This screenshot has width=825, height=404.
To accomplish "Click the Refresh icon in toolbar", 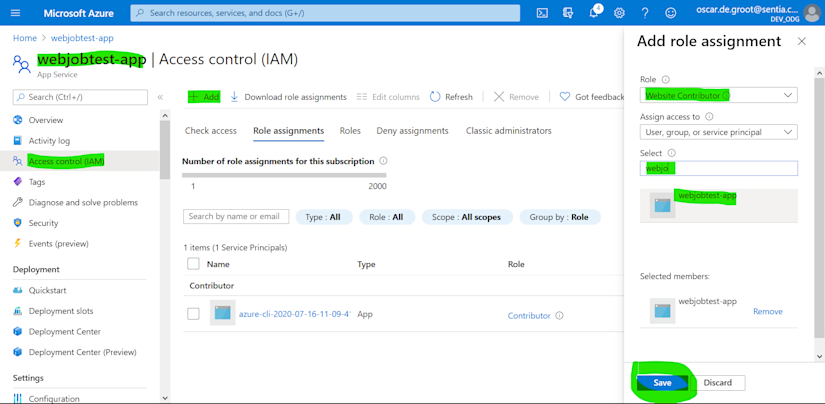I will point(435,97).
